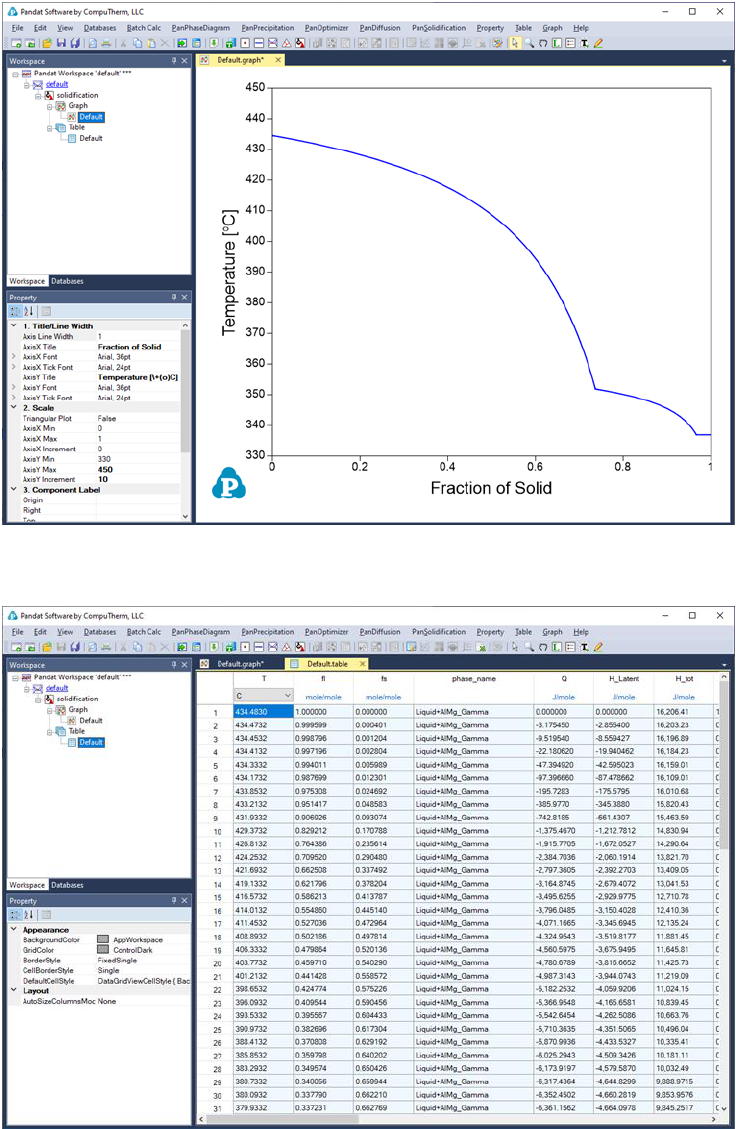Collapse the '2. Scale' property group

pyautogui.click(x=14, y=408)
